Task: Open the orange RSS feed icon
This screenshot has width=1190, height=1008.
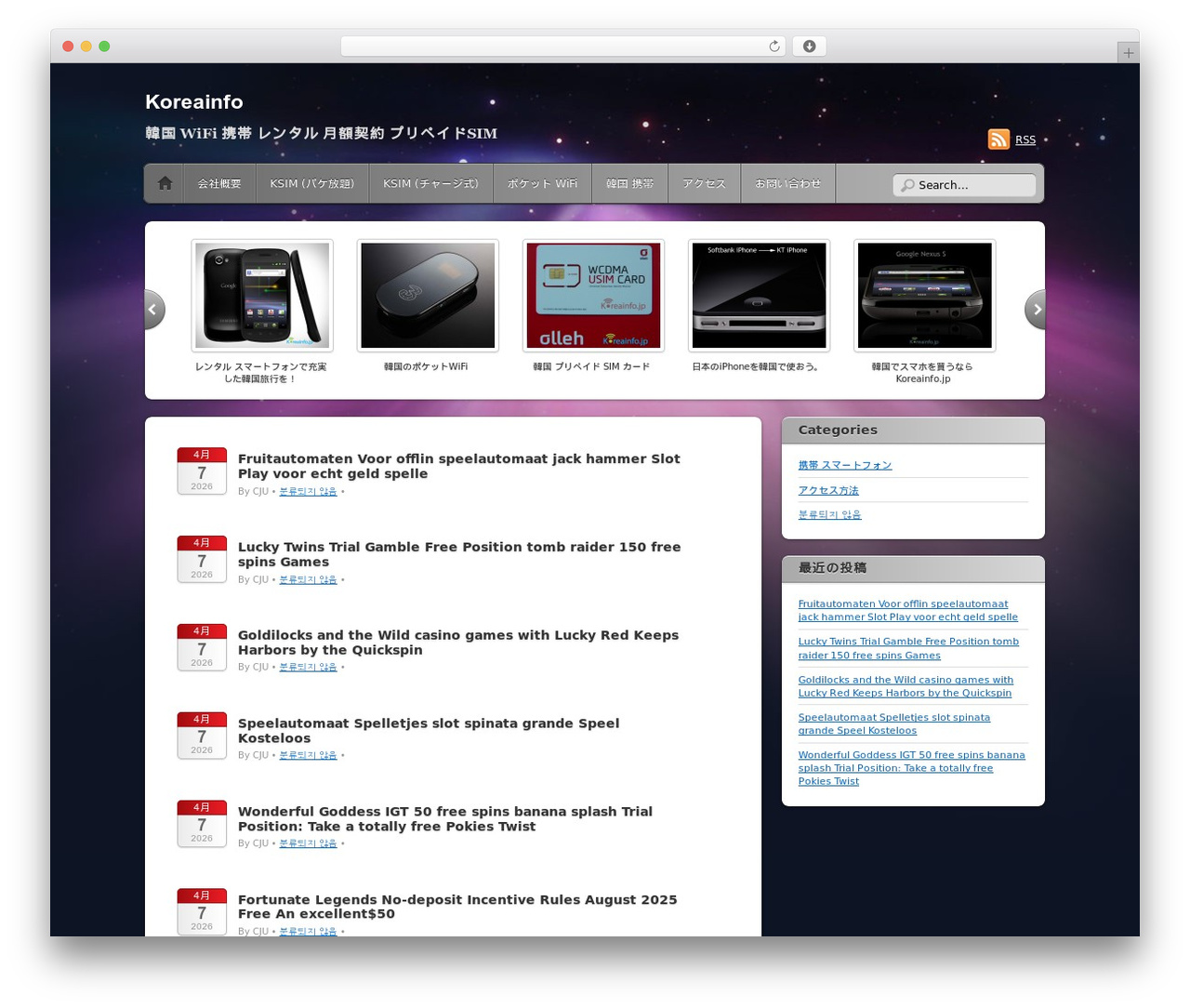Action: [x=998, y=139]
